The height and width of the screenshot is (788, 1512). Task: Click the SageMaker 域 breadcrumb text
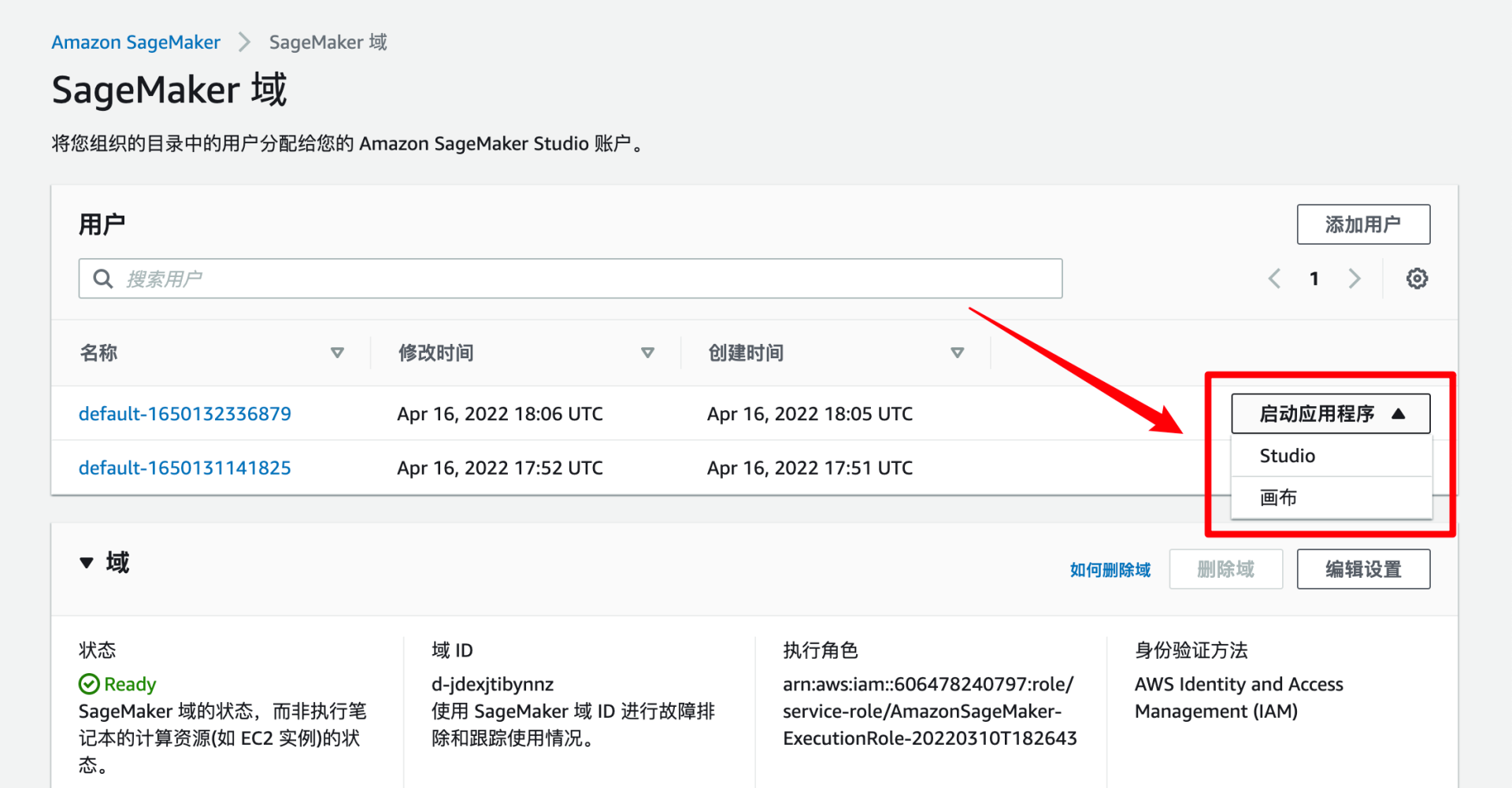328,43
